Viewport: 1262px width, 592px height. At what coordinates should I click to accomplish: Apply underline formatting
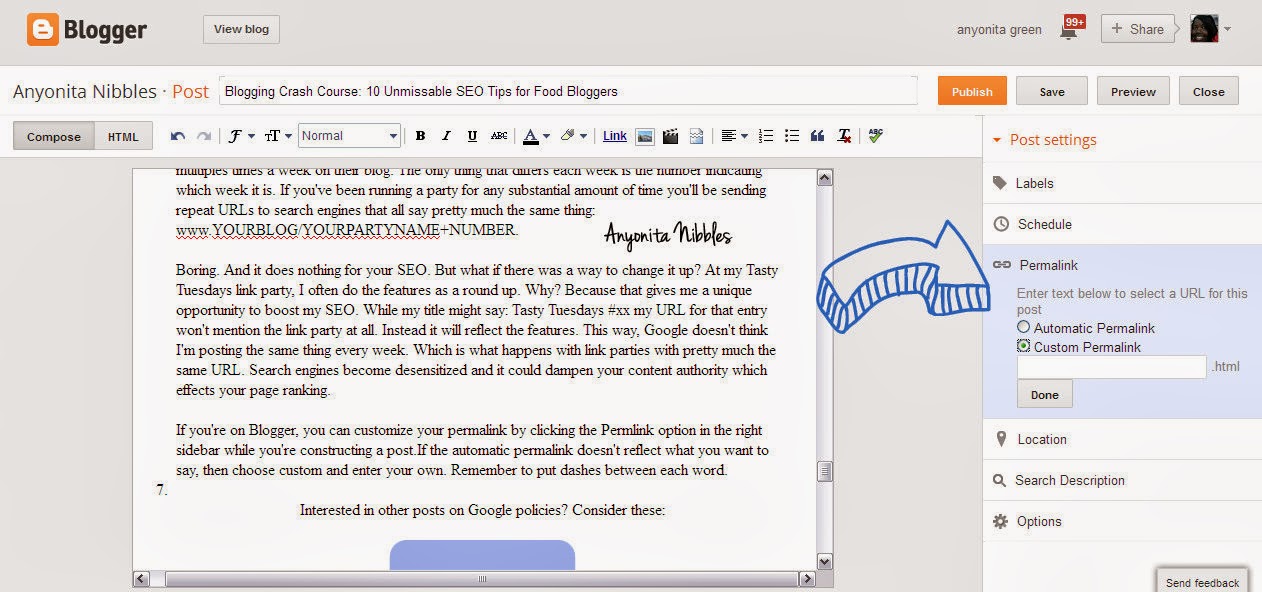click(472, 136)
